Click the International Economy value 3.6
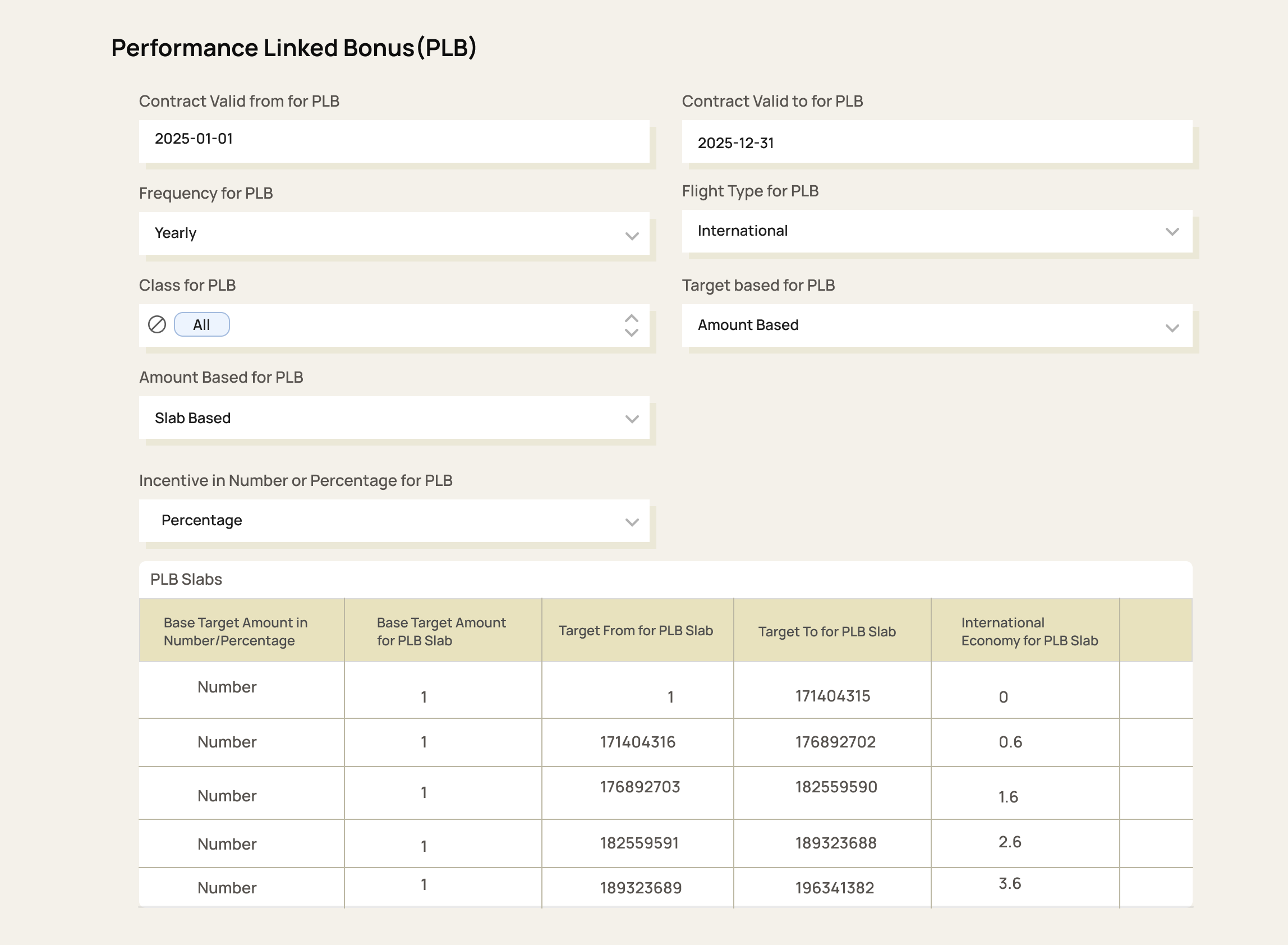1288x945 pixels. pyautogui.click(x=1010, y=883)
